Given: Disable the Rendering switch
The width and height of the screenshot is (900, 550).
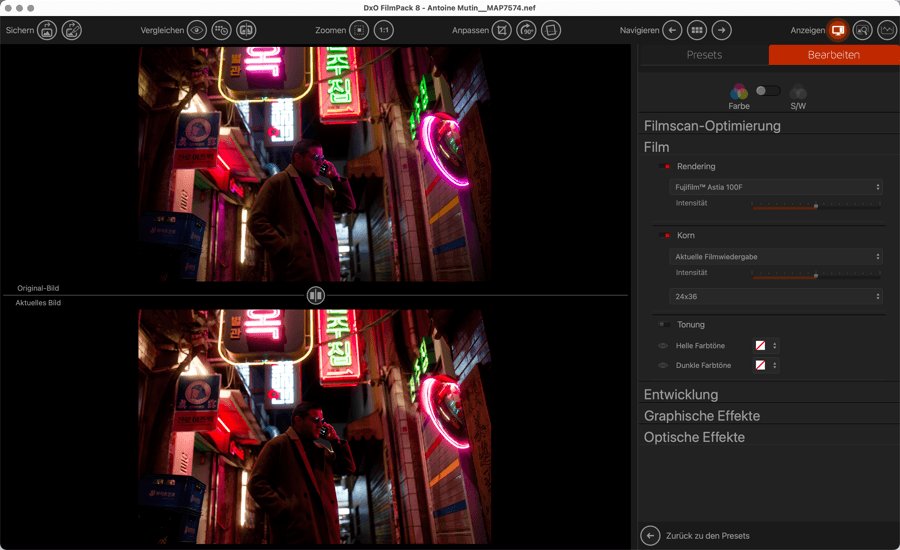Looking at the screenshot, I should point(665,166).
